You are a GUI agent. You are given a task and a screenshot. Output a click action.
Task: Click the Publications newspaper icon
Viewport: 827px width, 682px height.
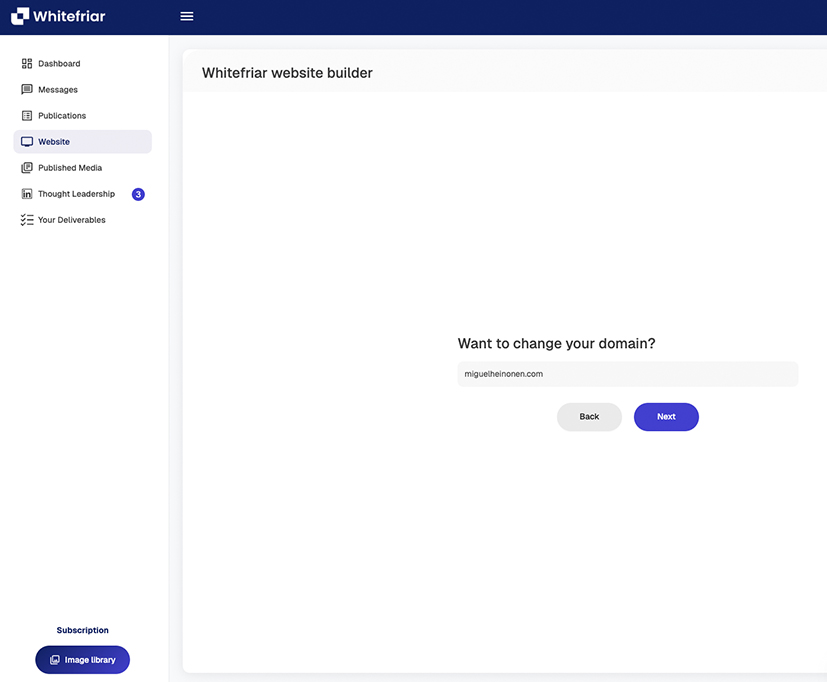tap(27, 116)
